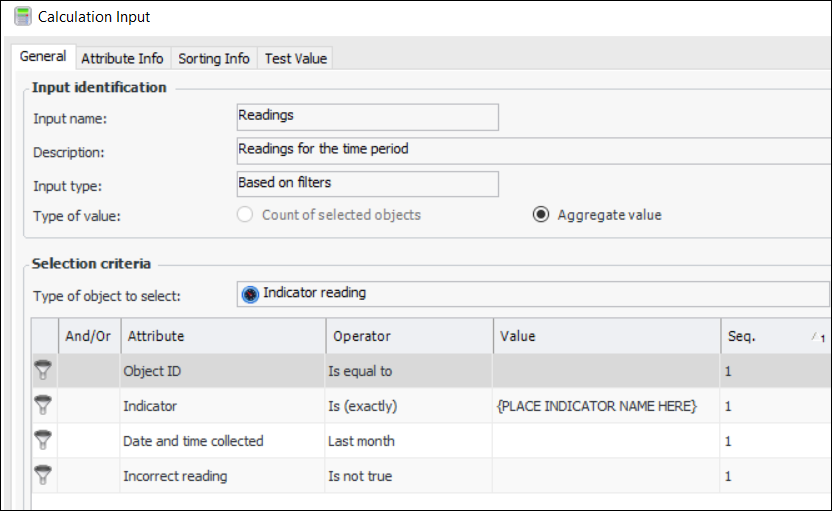The width and height of the screenshot is (832, 511).
Task: Click the Attribute column header
Action: point(222,337)
